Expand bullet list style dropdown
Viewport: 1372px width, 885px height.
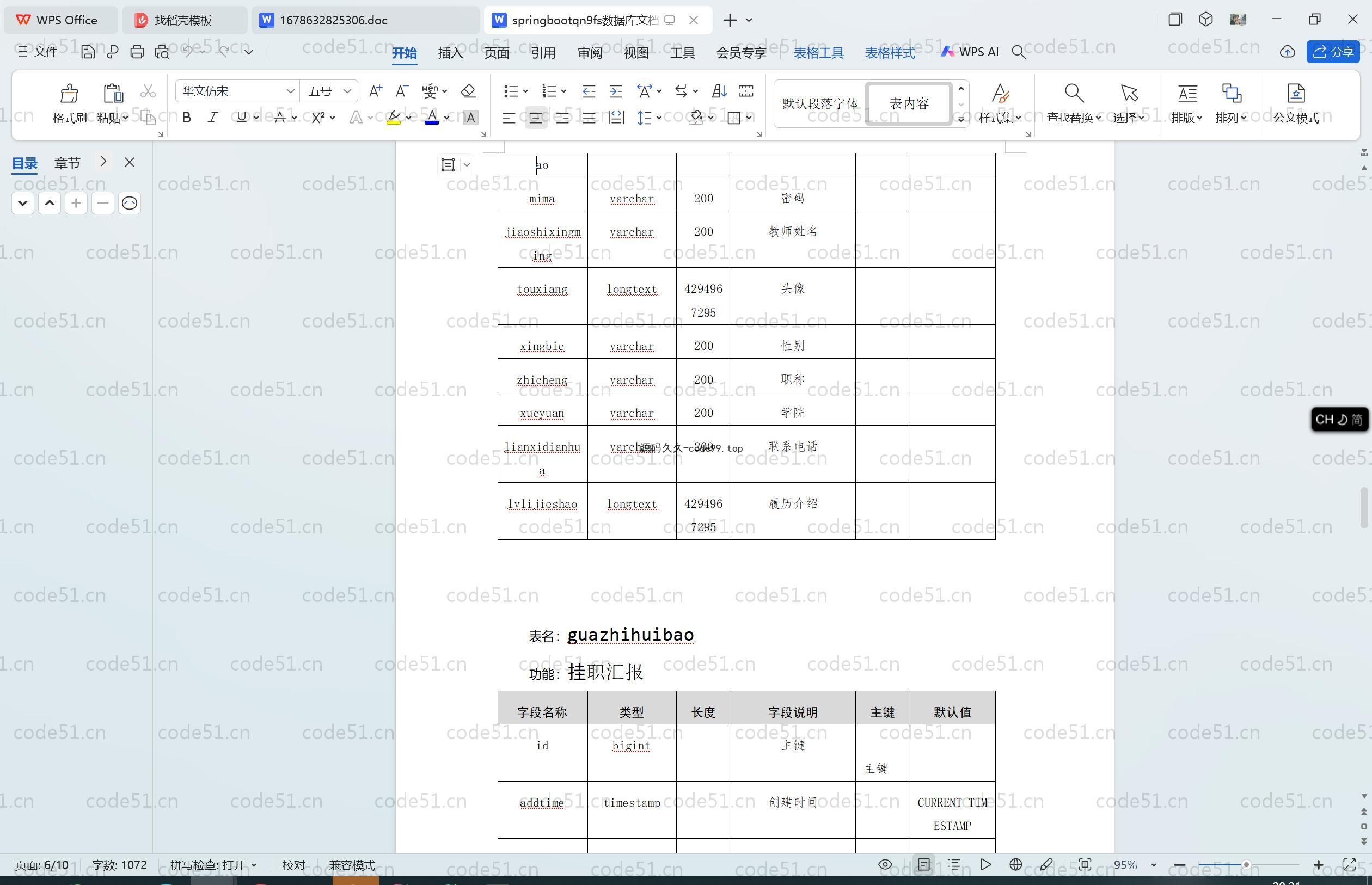coord(526,91)
